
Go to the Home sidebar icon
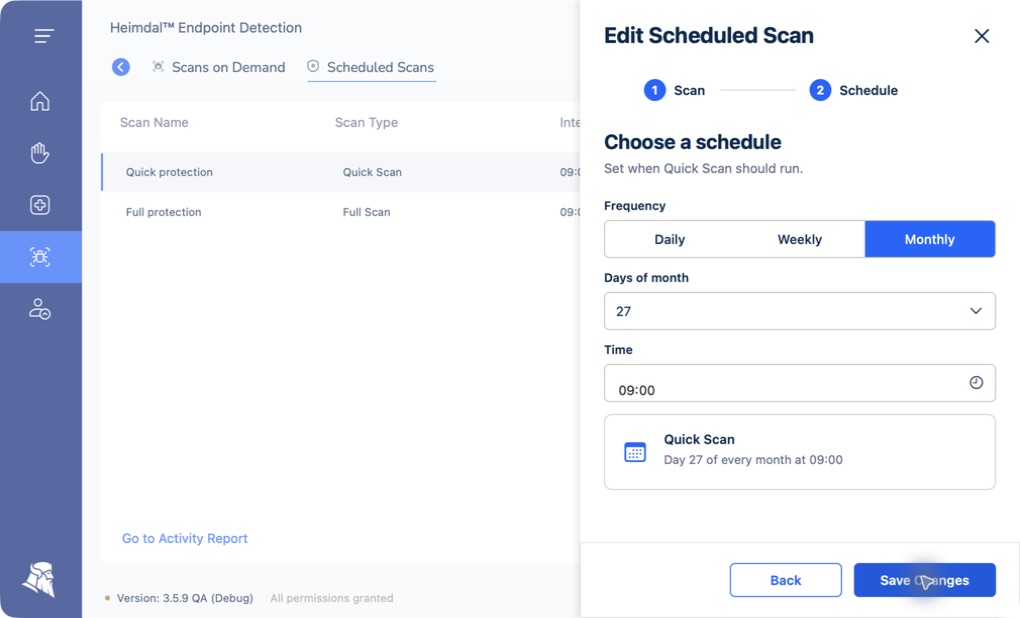[40, 101]
